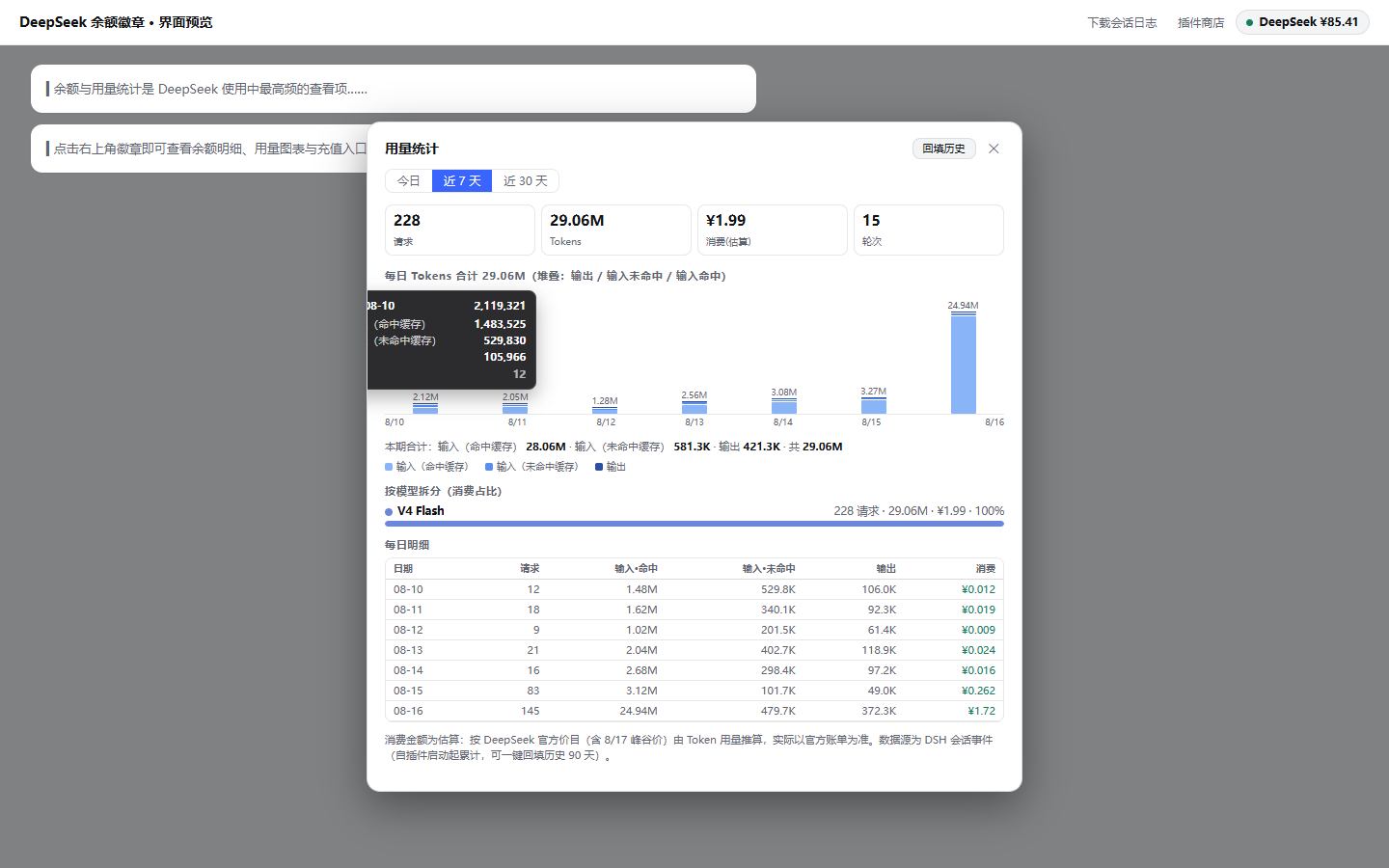Click the chart bar labeled 2.56M
This screenshot has height=868, width=1389.
(694, 408)
